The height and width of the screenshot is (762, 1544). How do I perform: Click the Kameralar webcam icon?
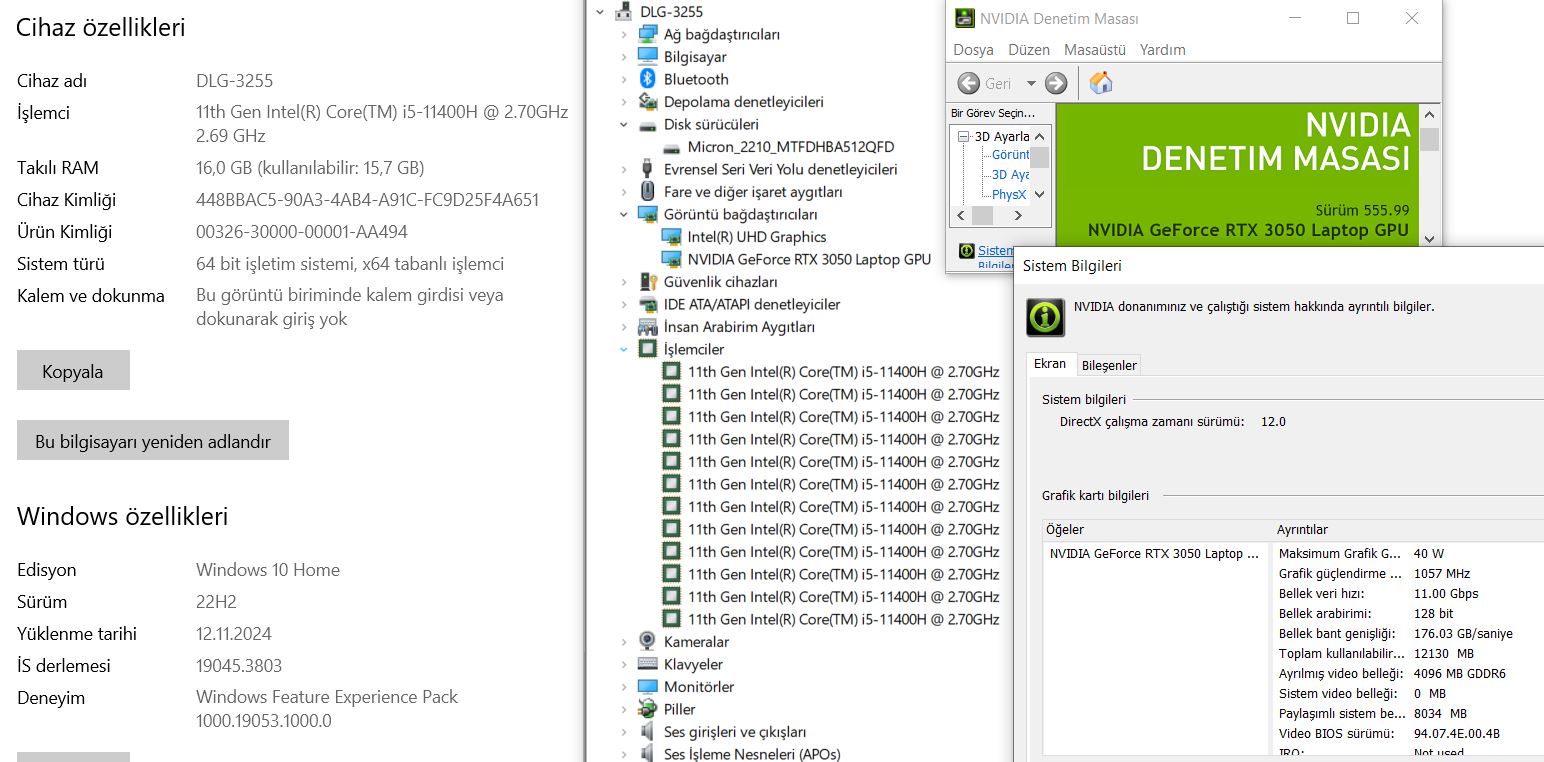(x=647, y=642)
